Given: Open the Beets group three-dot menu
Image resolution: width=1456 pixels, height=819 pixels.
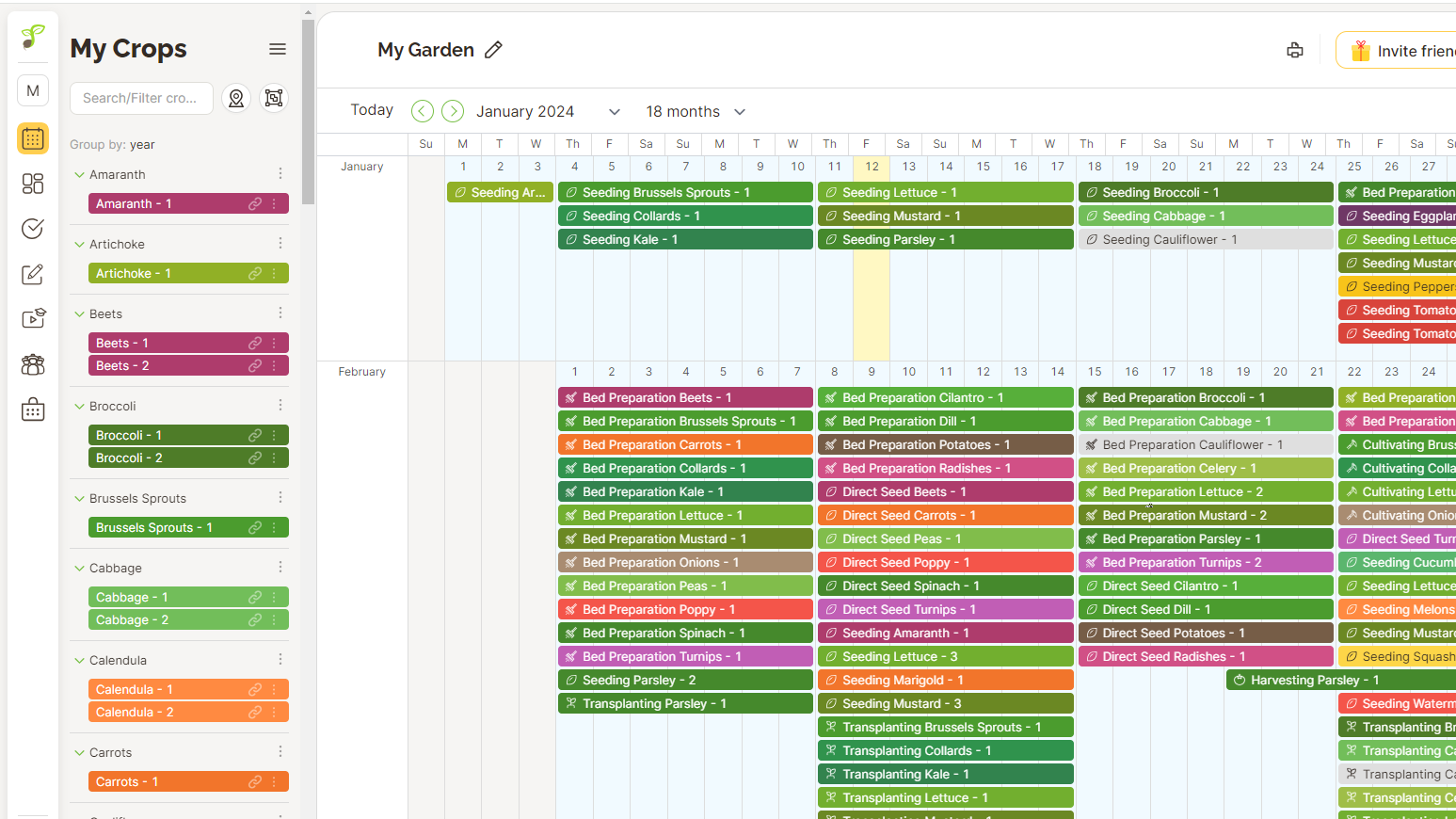Looking at the screenshot, I should (x=280, y=313).
